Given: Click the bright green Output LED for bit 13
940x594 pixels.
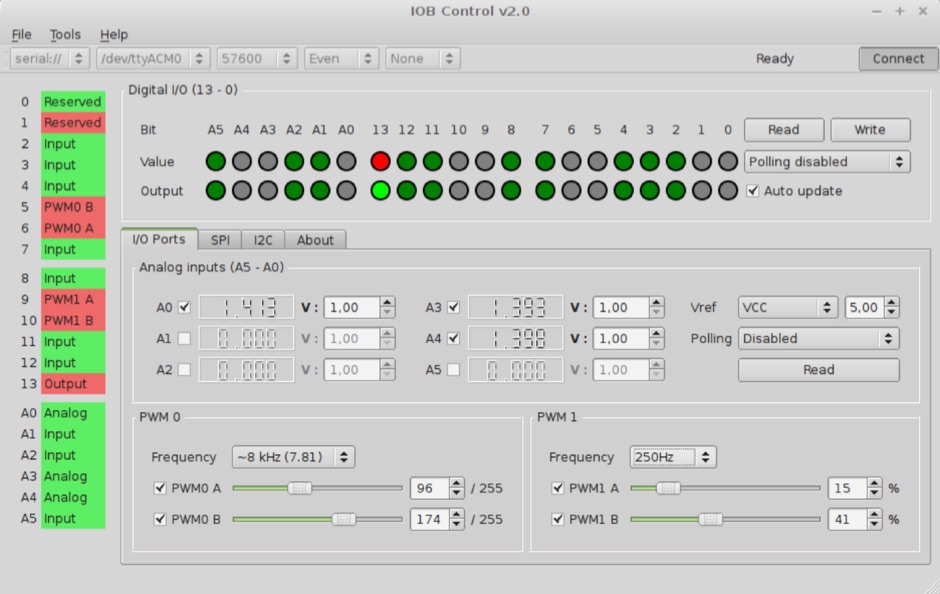Looking at the screenshot, I should [x=380, y=191].
